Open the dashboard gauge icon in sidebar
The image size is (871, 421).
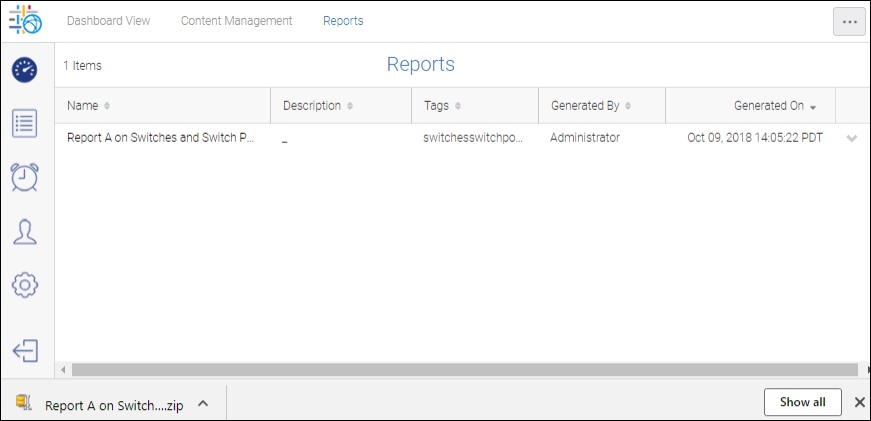click(x=25, y=70)
